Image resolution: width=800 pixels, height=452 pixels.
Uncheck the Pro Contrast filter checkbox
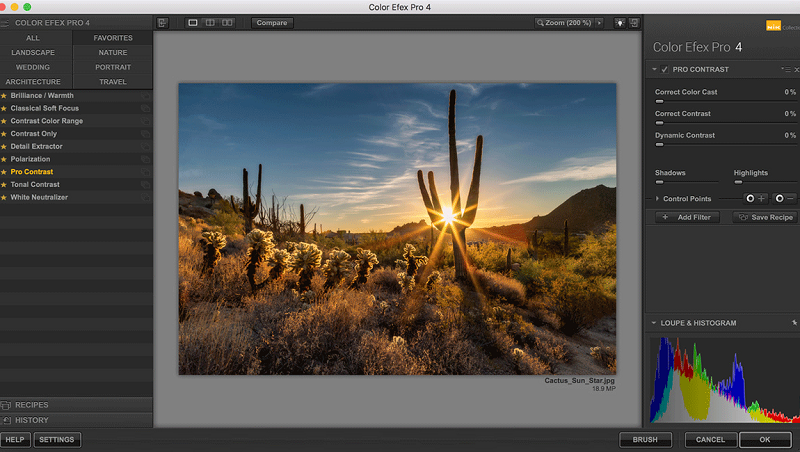click(x=665, y=70)
